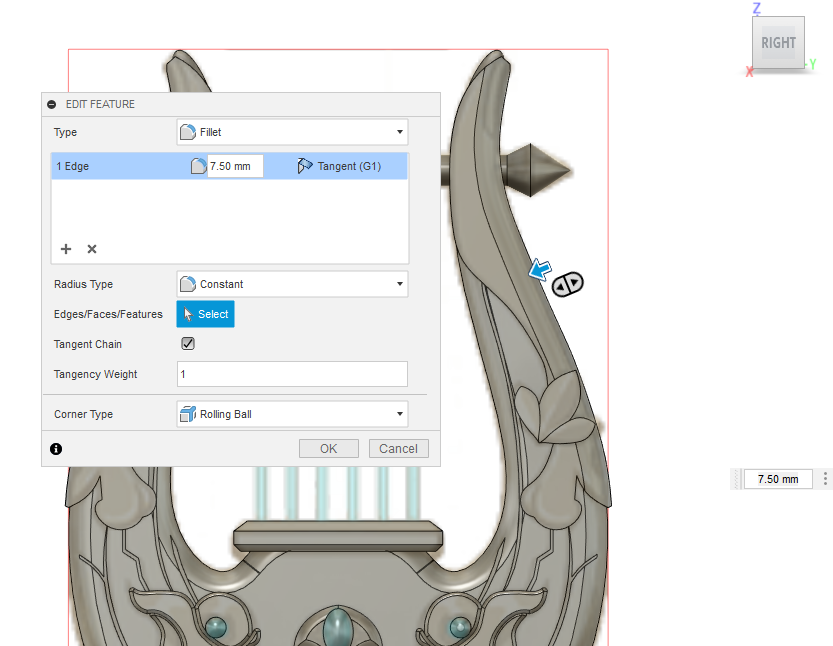Collapse the EDIT FEATURE dialog
The image size is (833, 646).
[x=52, y=104]
